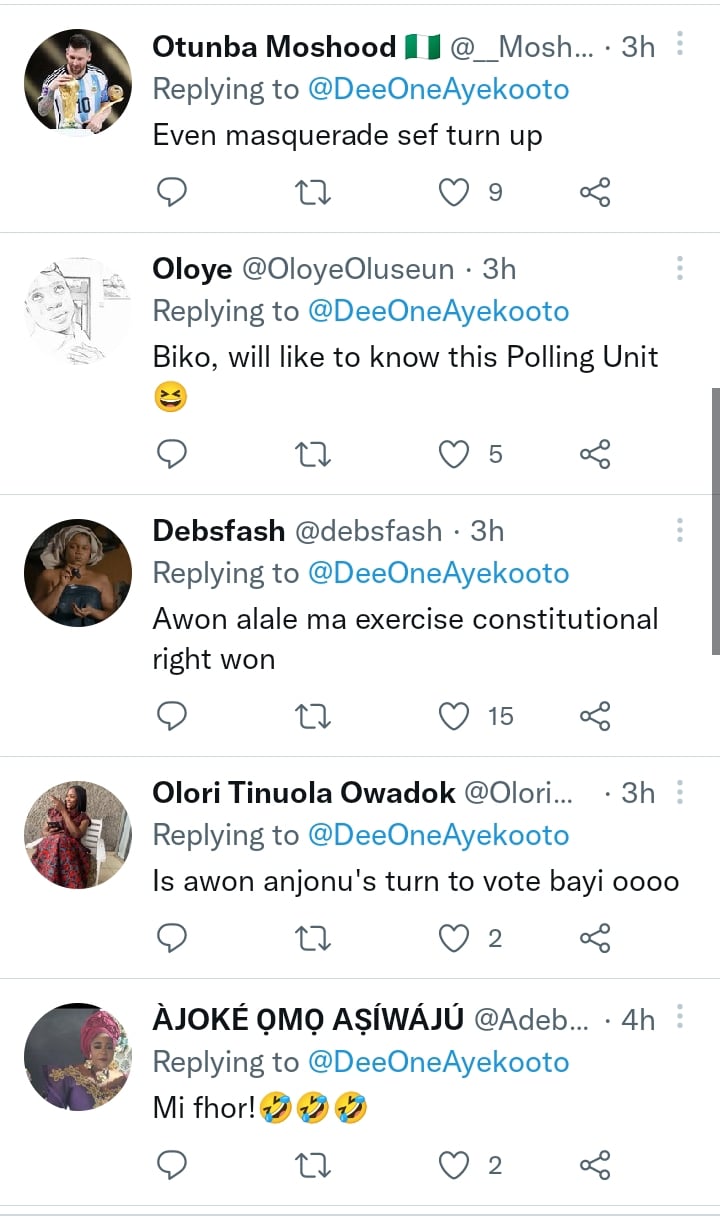This screenshot has height=1221, width=720.
Task: Open more options on Oloye's tweet
Action: (x=680, y=268)
